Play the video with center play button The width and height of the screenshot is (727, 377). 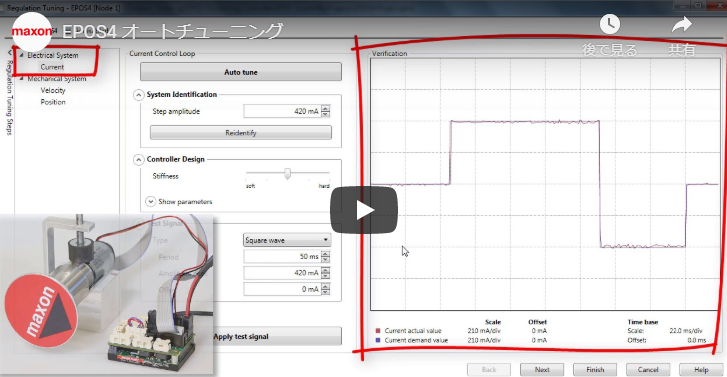pyautogui.click(x=364, y=210)
